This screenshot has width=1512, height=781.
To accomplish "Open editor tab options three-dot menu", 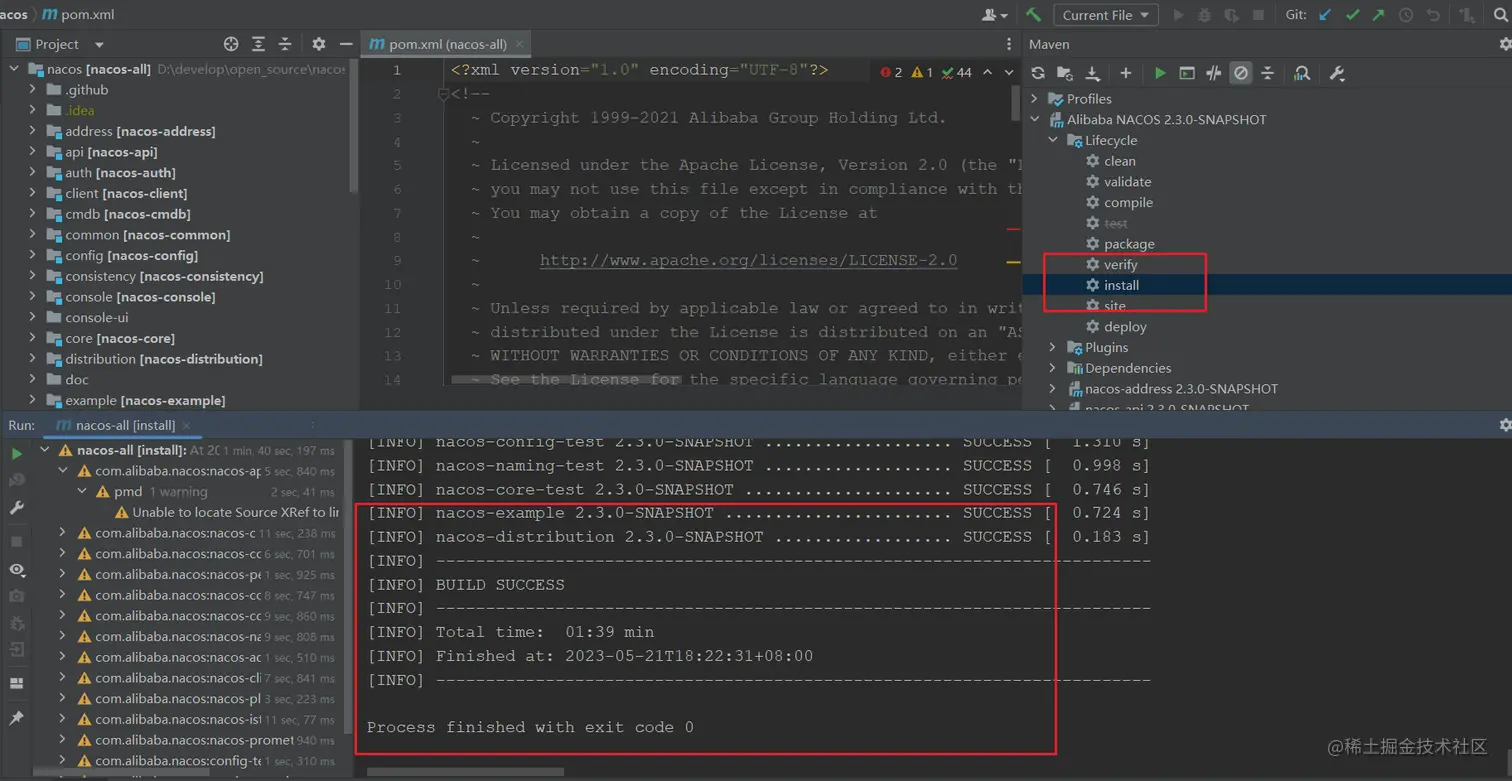I will [x=1008, y=44].
